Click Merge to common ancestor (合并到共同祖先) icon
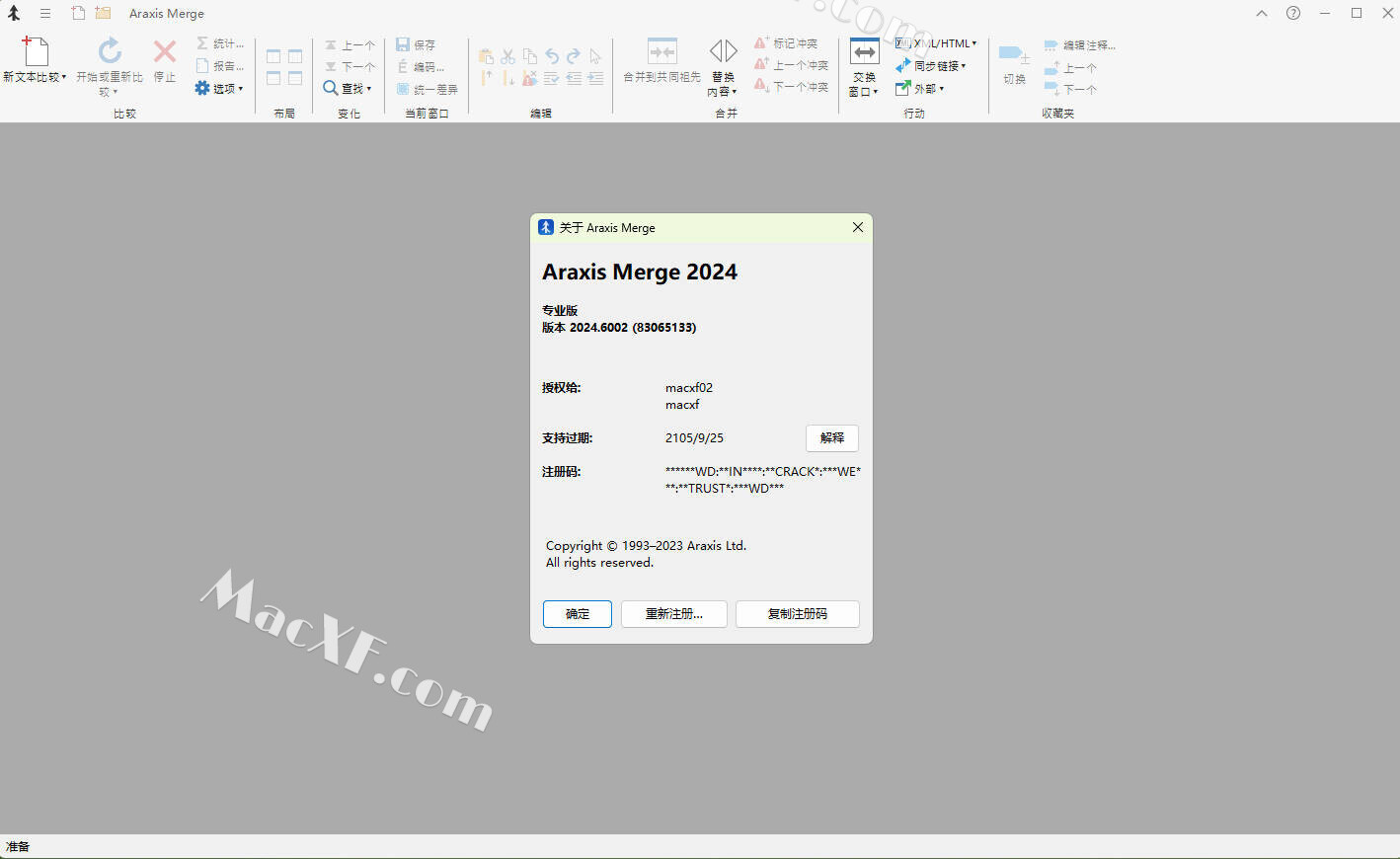The width and height of the screenshot is (1400, 859). tap(661, 51)
